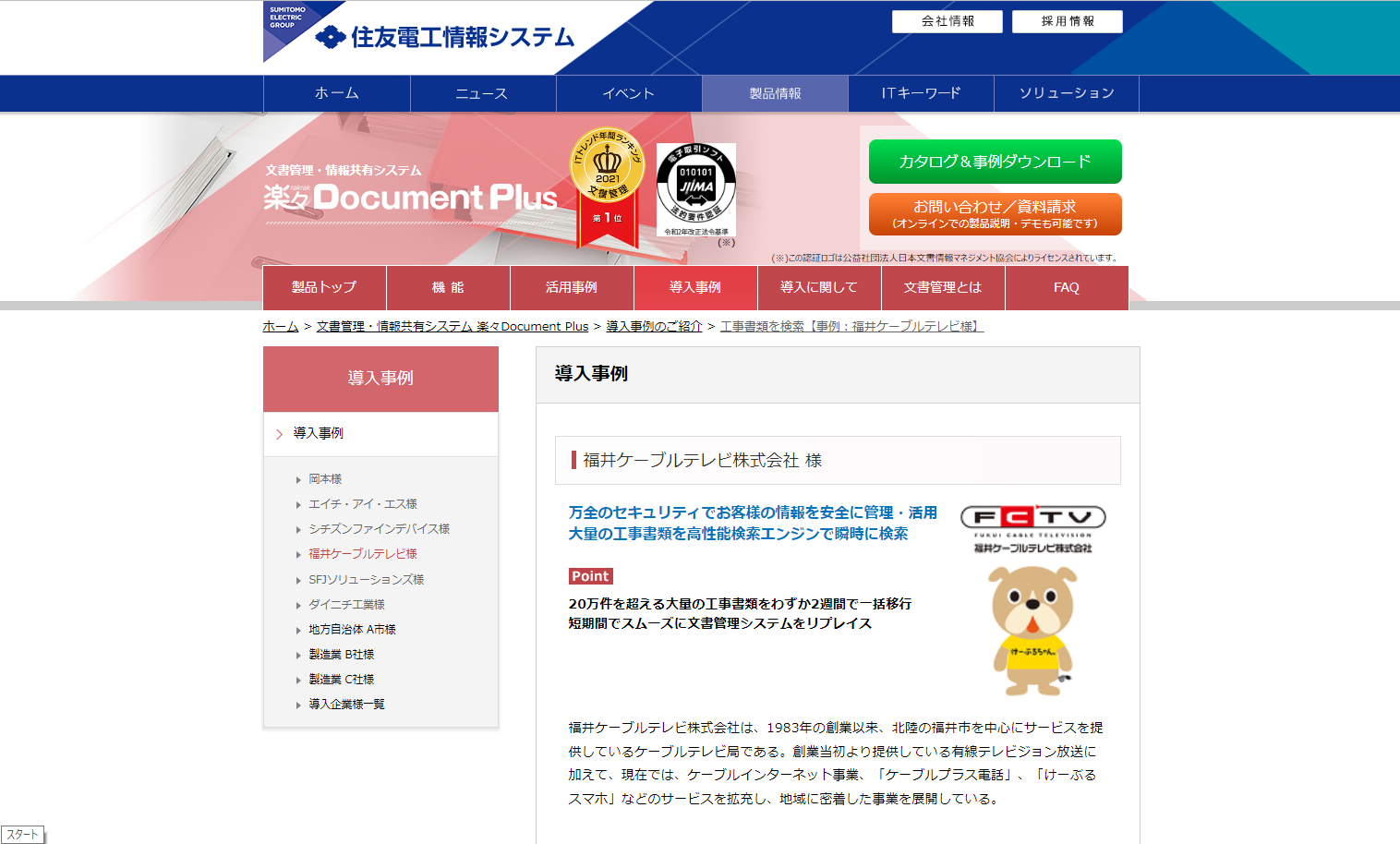Select 製品情報 in the main navigation
The width and height of the screenshot is (1400, 844).
click(775, 93)
